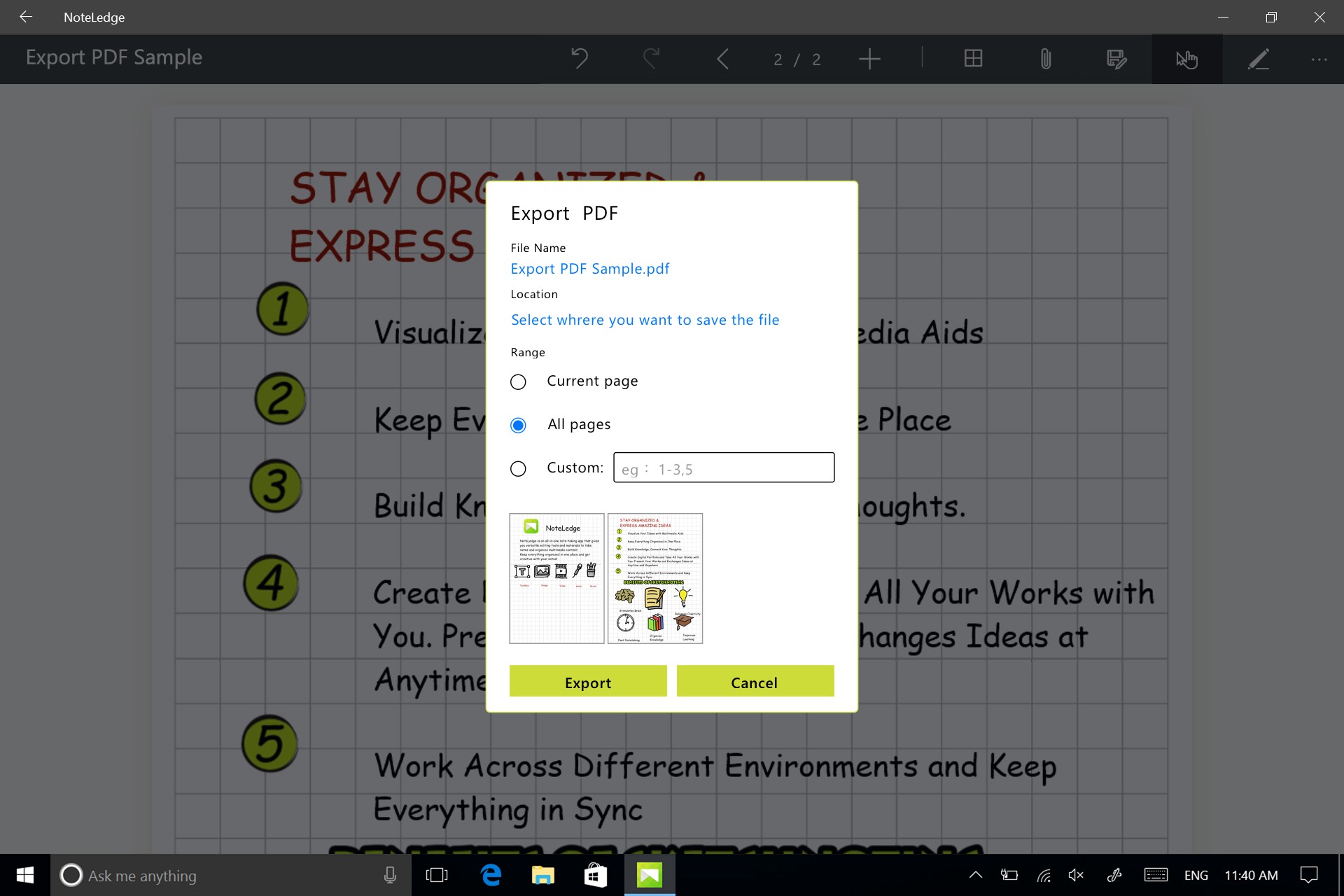Go to previous page chevron

(x=723, y=59)
